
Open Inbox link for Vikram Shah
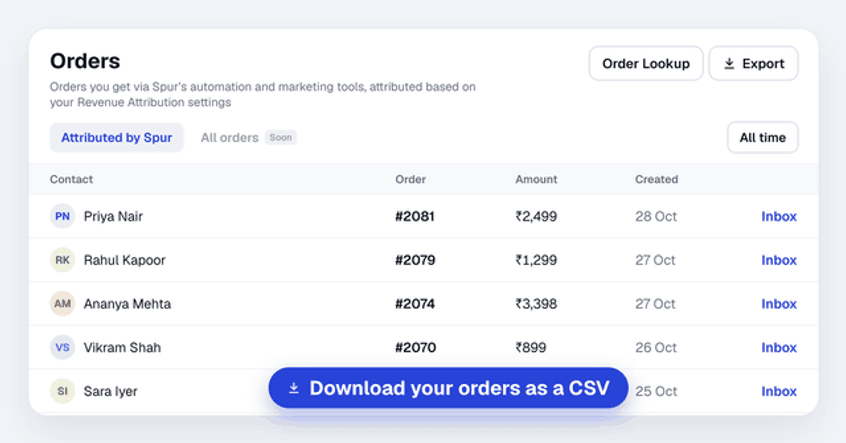[779, 347]
